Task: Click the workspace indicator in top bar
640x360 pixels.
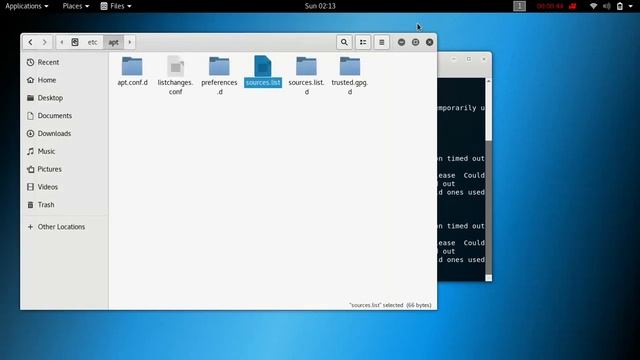Action: (x=519, y=6)
